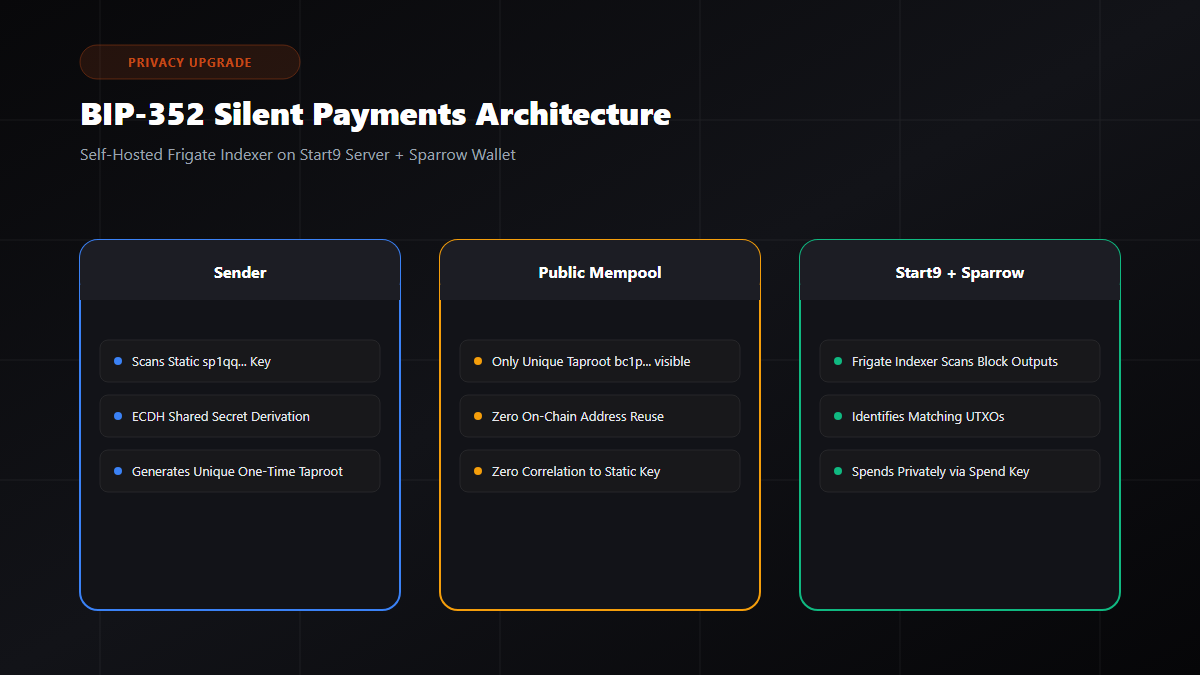This screenshot has height=675, width=1200.
Task: Click blue bullet beside ECDH Shared Secret Derivation
Action: 118,416
